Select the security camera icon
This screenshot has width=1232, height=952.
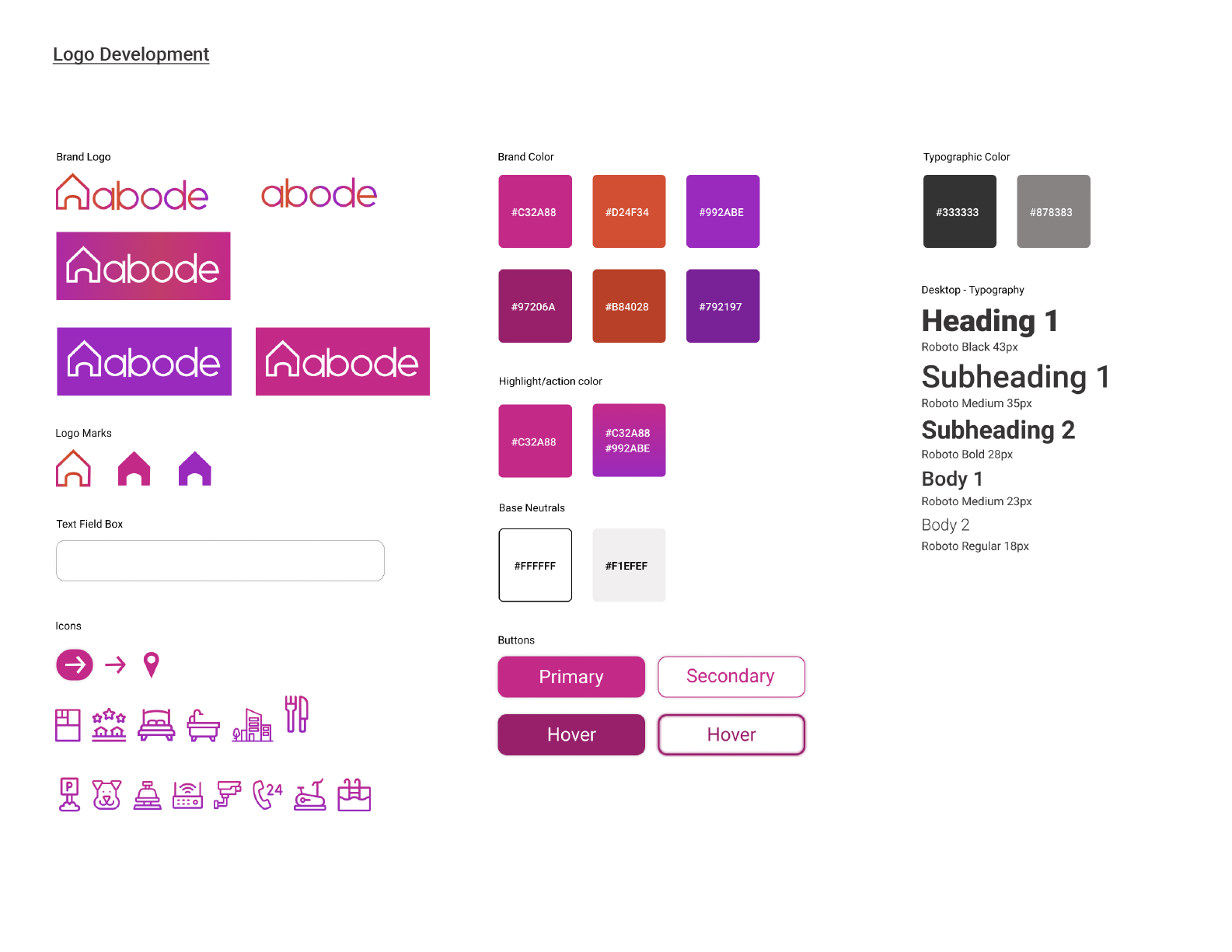227,795
